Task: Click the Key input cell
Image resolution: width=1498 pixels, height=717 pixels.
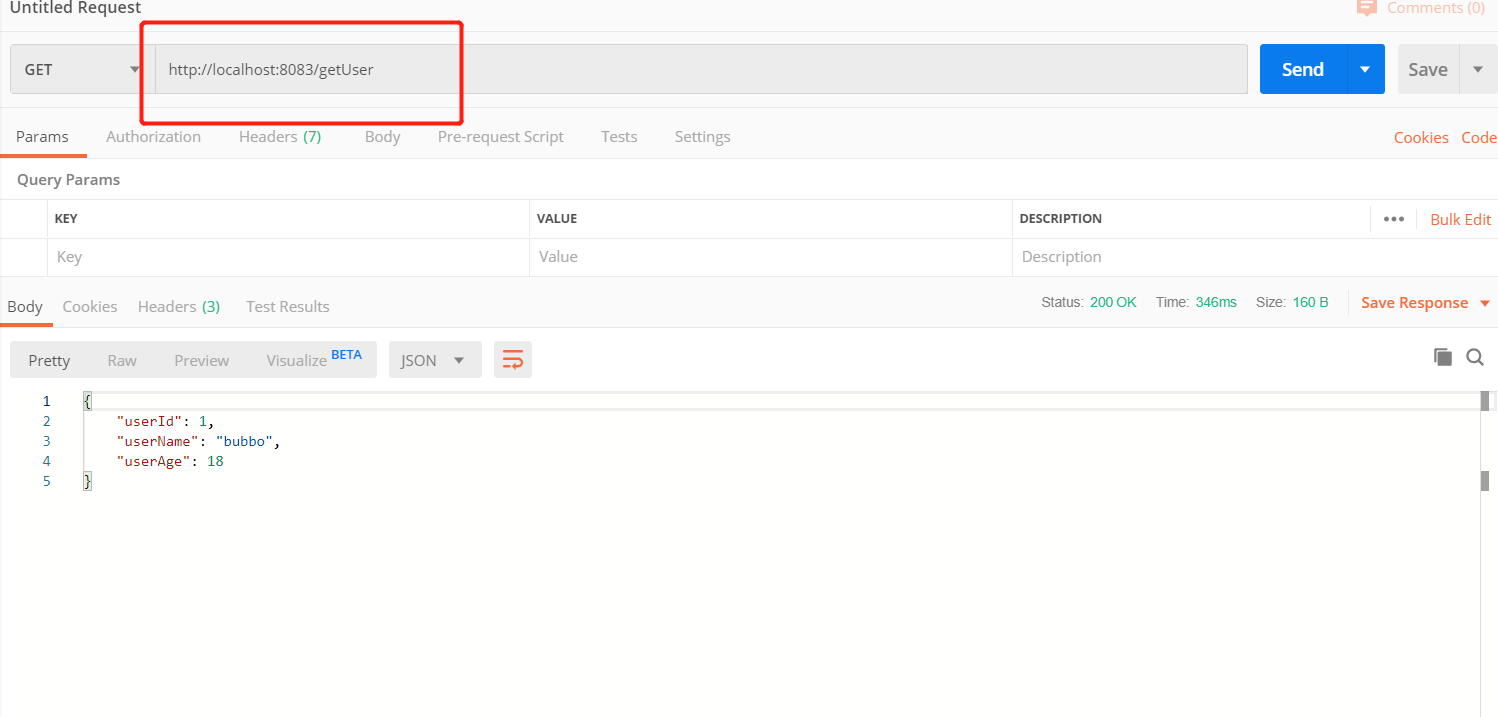Action: 288,257
